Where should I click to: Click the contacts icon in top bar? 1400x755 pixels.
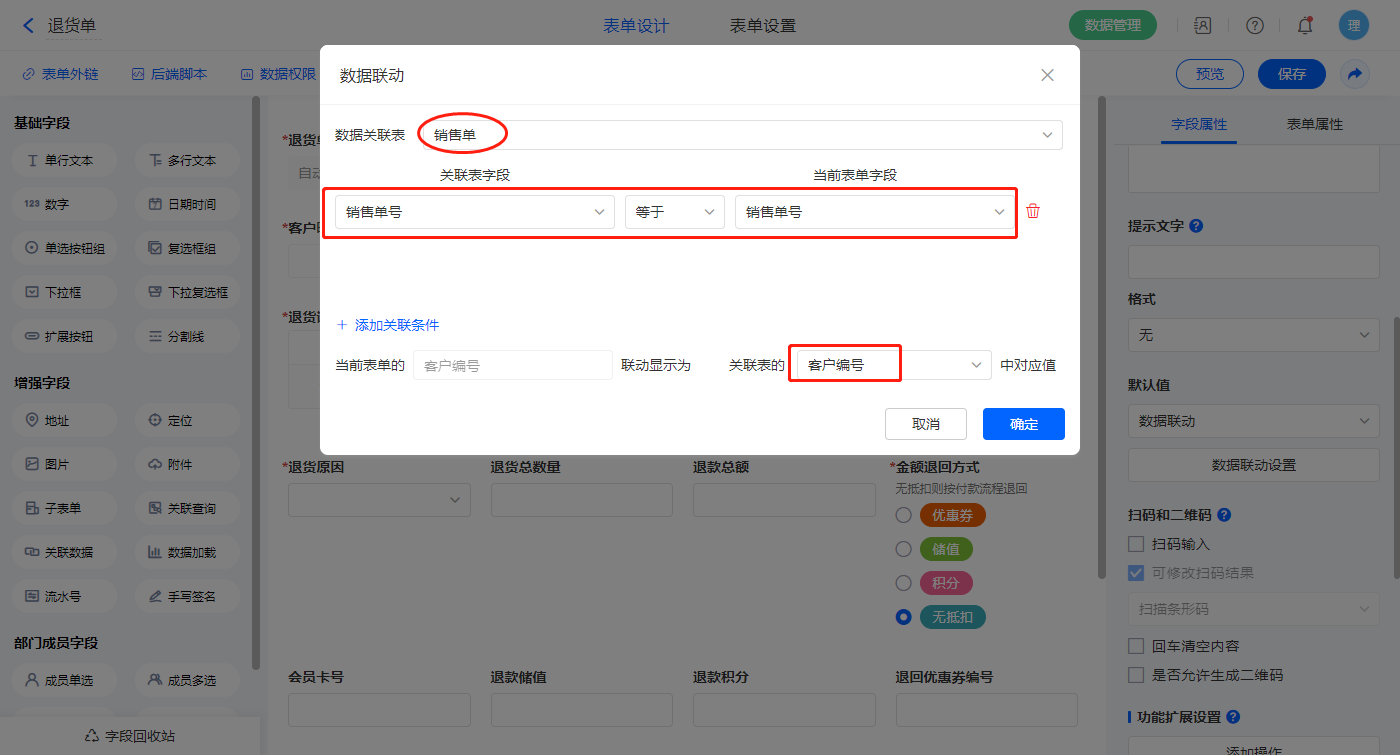point(1203,26)
